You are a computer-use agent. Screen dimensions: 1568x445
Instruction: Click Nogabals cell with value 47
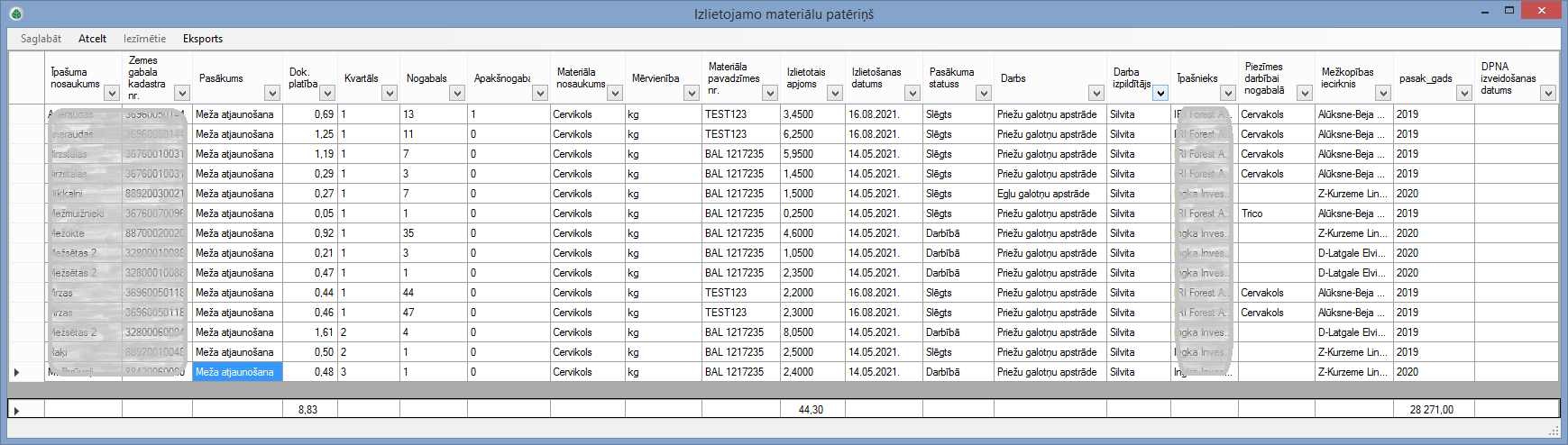[434, 313]
